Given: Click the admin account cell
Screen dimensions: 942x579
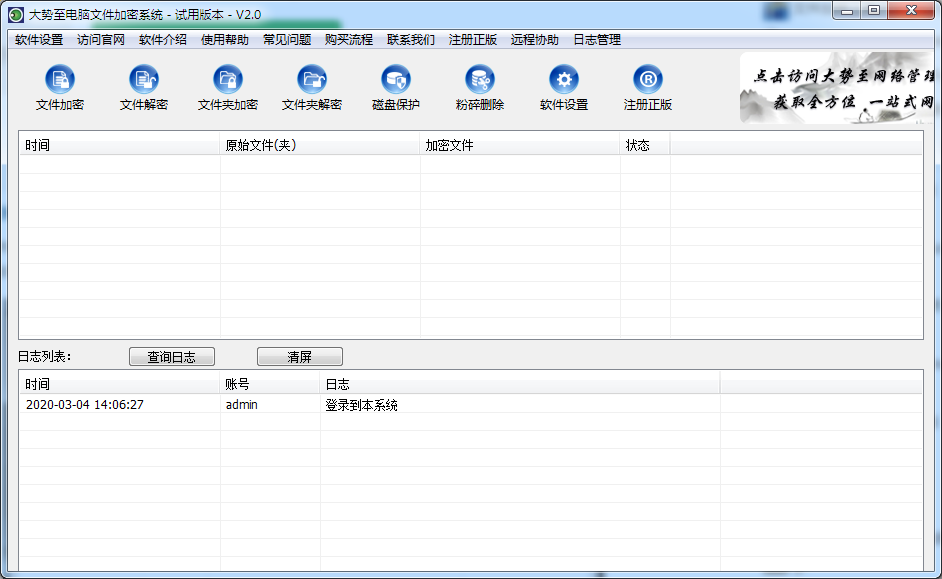Looking at the screenshot, I should click(x=242, y=405).
